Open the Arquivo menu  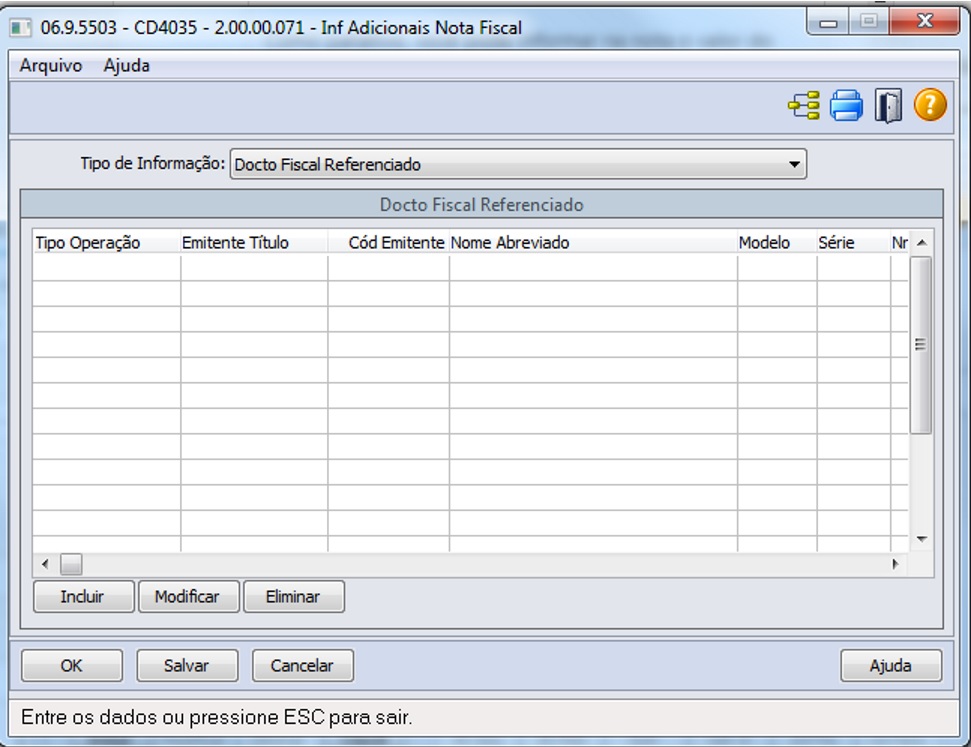[x=51, y=66]
